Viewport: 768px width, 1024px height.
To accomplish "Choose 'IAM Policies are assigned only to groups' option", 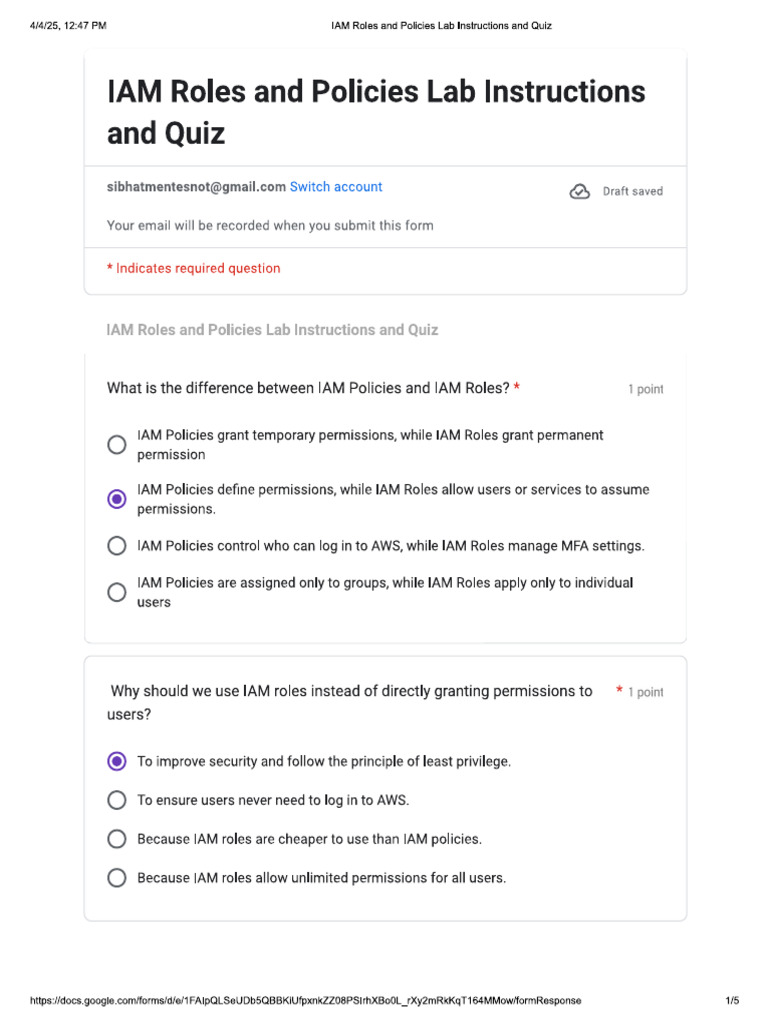I will pyautogui.click(x=117, y=592).
